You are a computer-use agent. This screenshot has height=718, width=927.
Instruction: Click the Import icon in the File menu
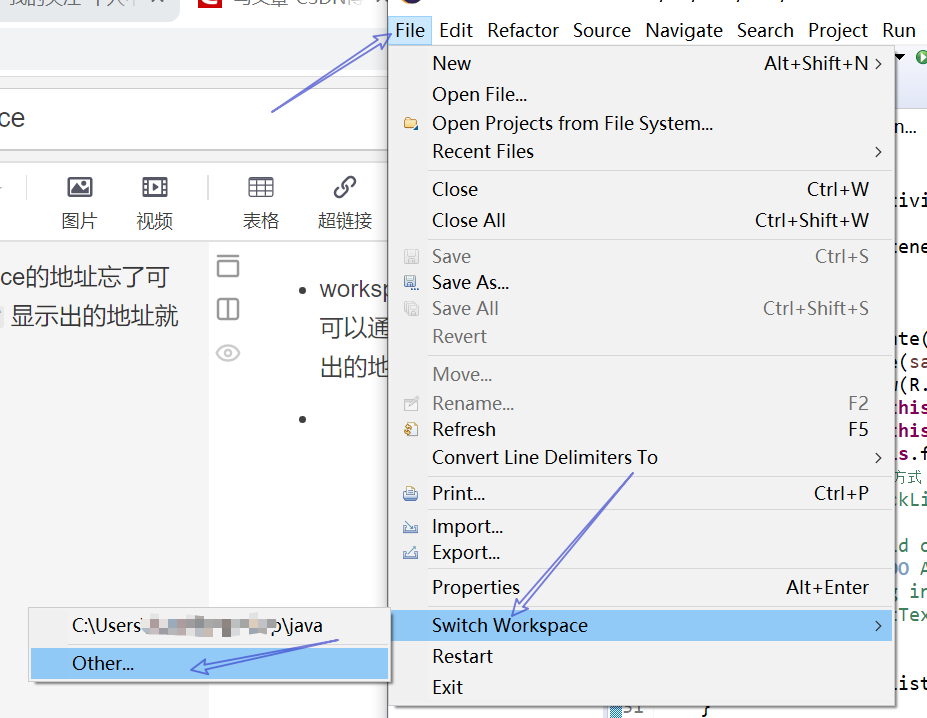tap(411, 527)
